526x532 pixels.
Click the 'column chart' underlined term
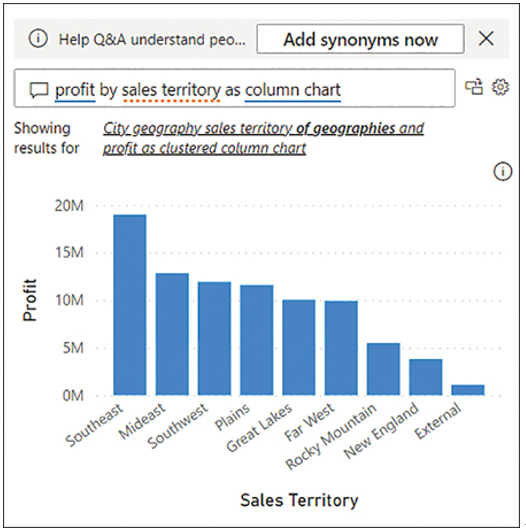(x=293, y=90)
